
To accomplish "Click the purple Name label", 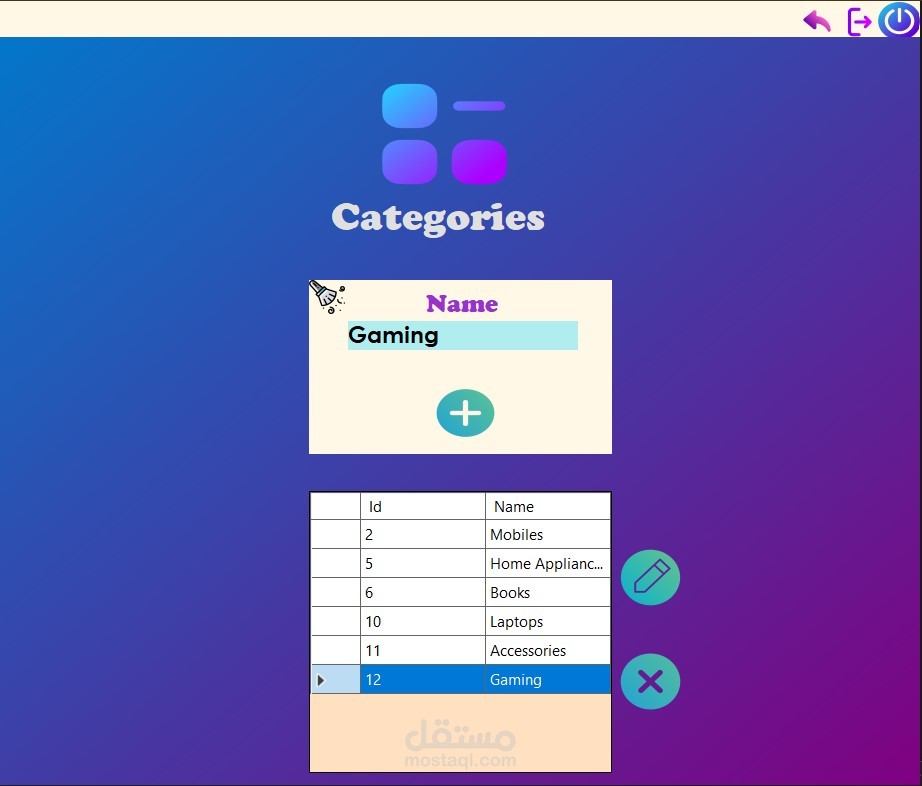I will coord(462,303).
